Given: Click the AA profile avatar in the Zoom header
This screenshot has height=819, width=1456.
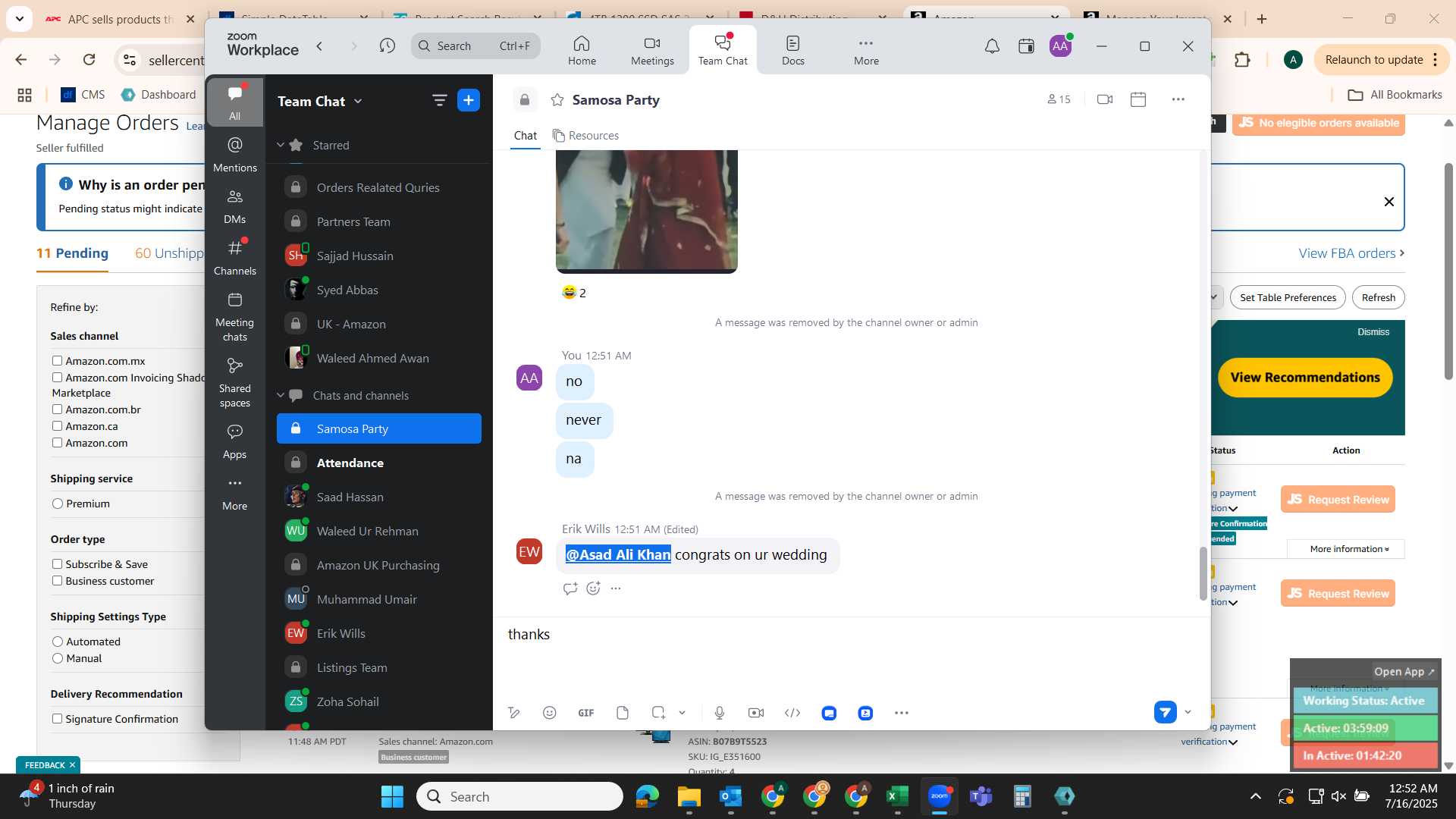Looking at the screenshot, I should click(1060, 46).
